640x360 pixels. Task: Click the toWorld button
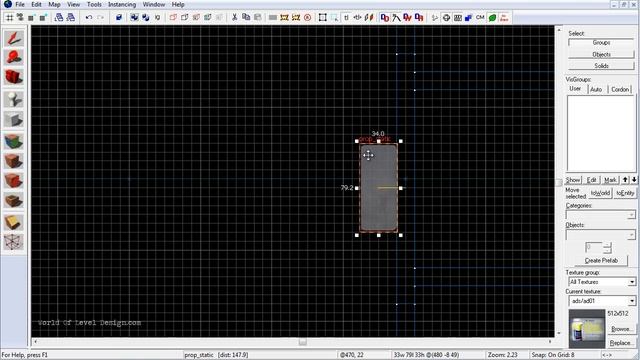[600, 193]
